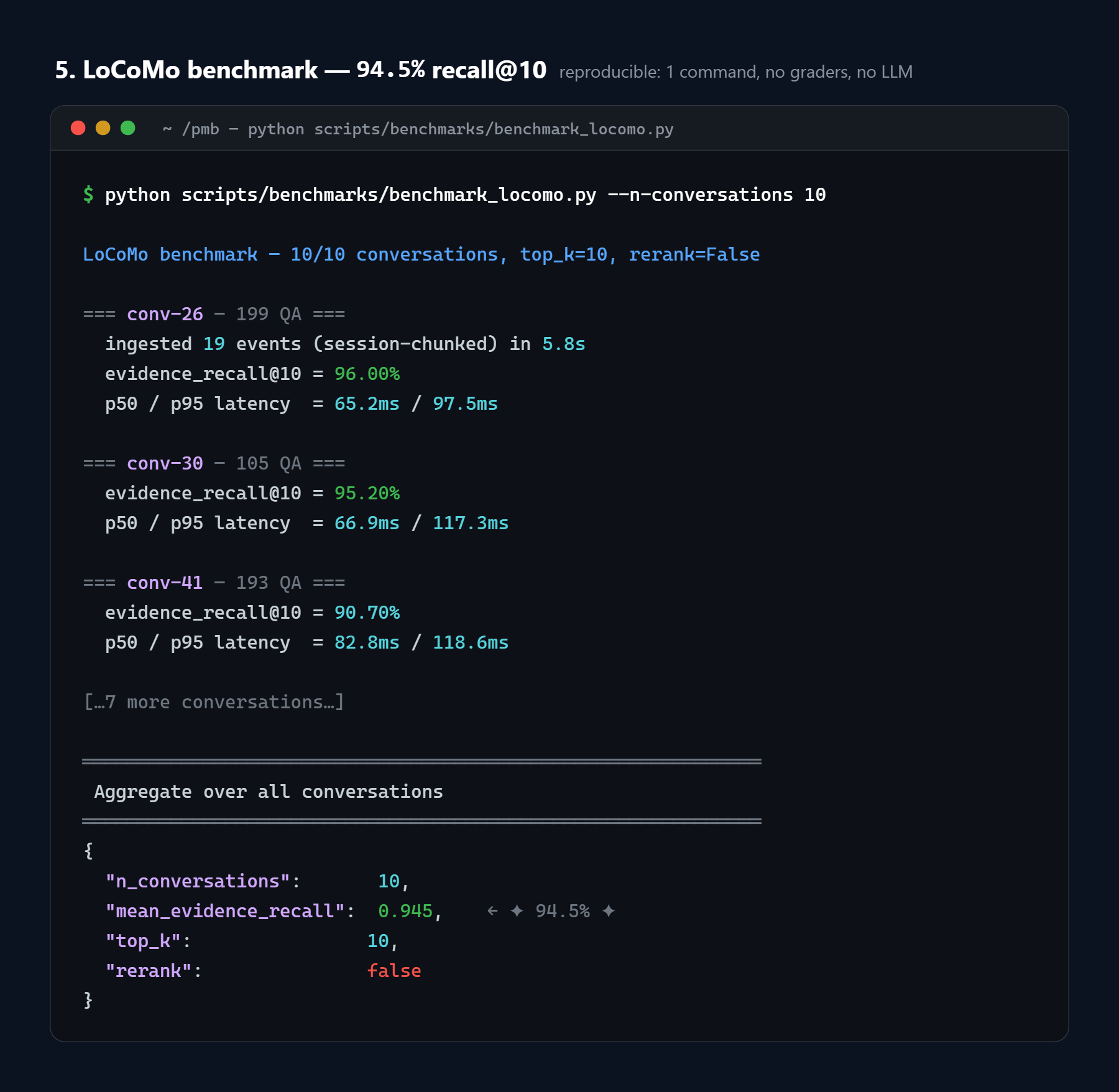The image size is (1119, 1092).
Task: Click the red close dot in the terminal title bar
Action: [78, 128]
